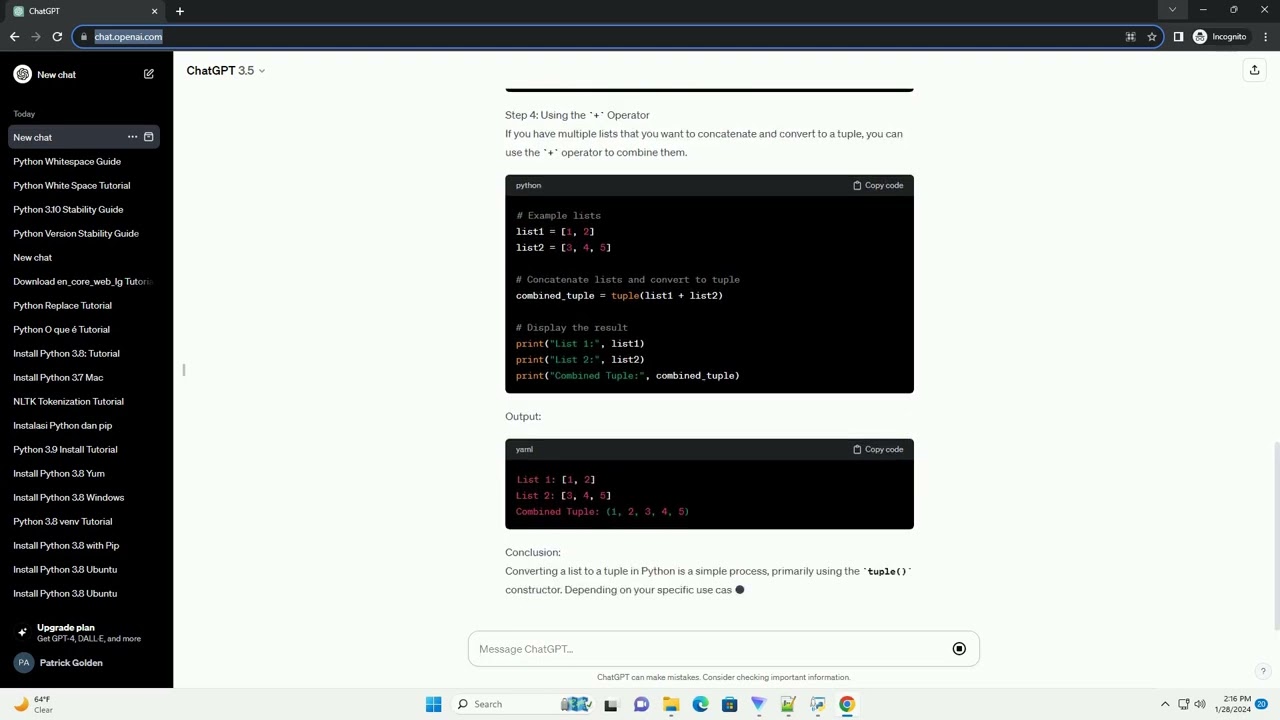Screen dimensions: 1280x720
Task: Open Microsoft Store from the taskbar
Action: 729,704
